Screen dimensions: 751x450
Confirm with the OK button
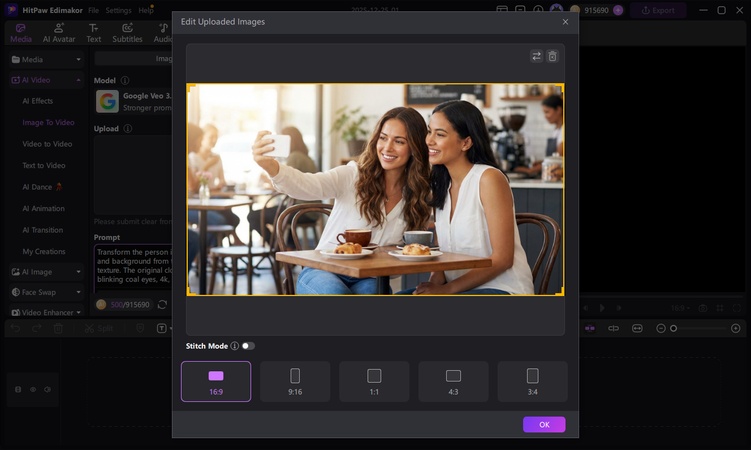coord(544,424)
